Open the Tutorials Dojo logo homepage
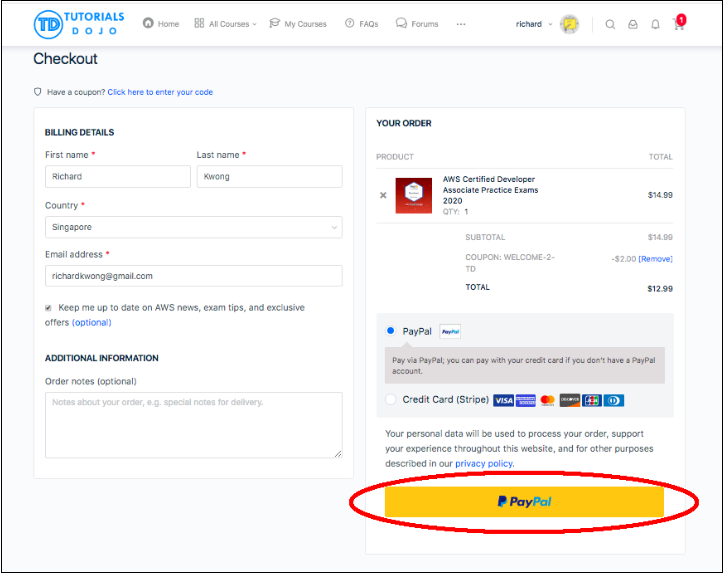This screenshot has height=577, width=724. coord(79,24)
